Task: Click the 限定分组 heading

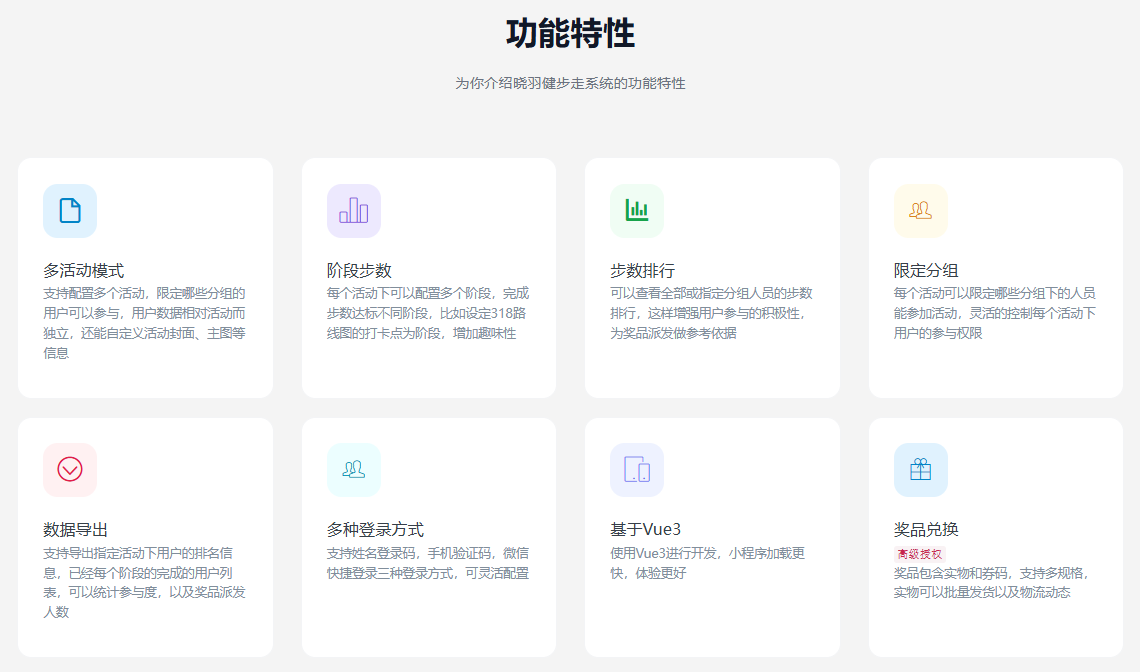Action: (926, 271)
